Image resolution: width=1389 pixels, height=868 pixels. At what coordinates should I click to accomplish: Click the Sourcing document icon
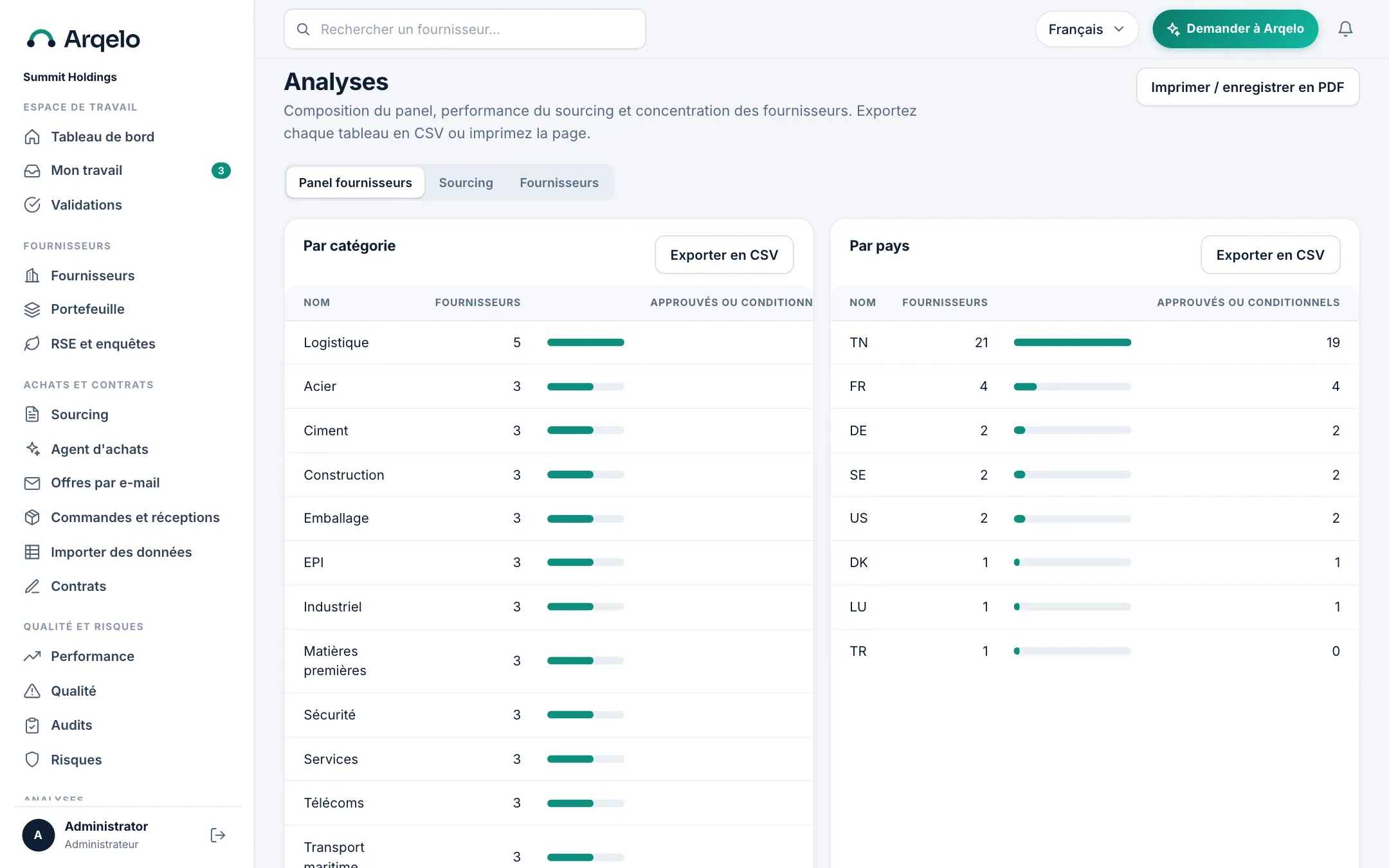[x=32, y=415]
